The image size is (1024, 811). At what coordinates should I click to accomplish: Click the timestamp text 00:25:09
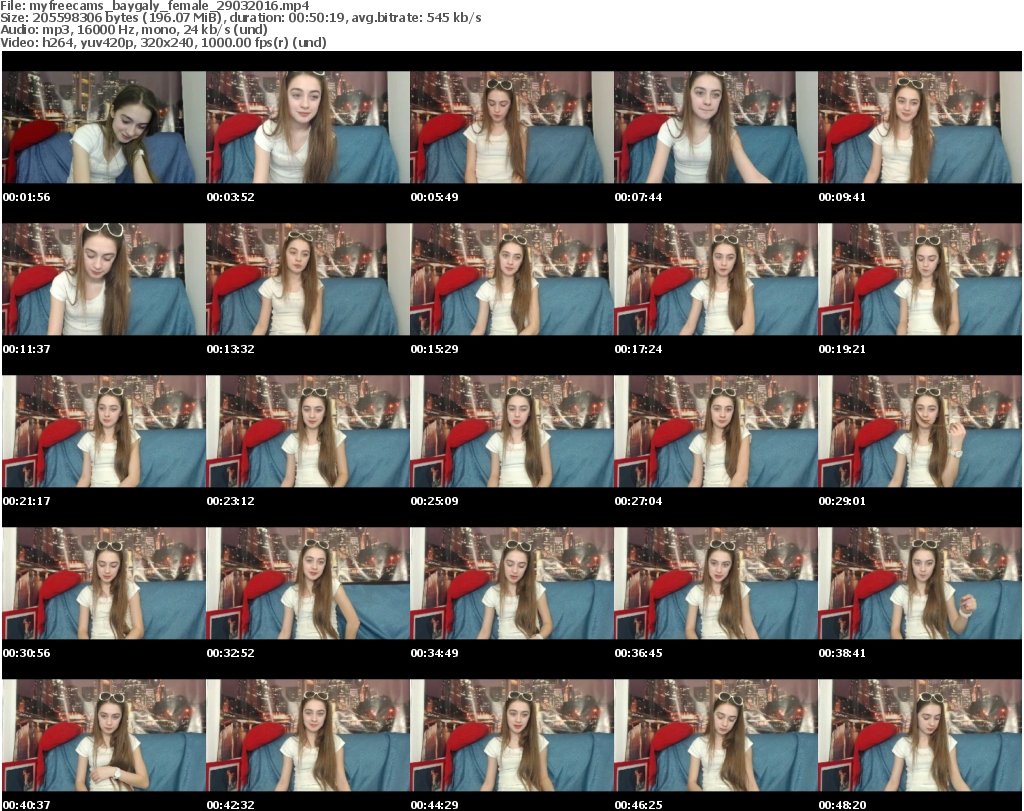(434, 501)
